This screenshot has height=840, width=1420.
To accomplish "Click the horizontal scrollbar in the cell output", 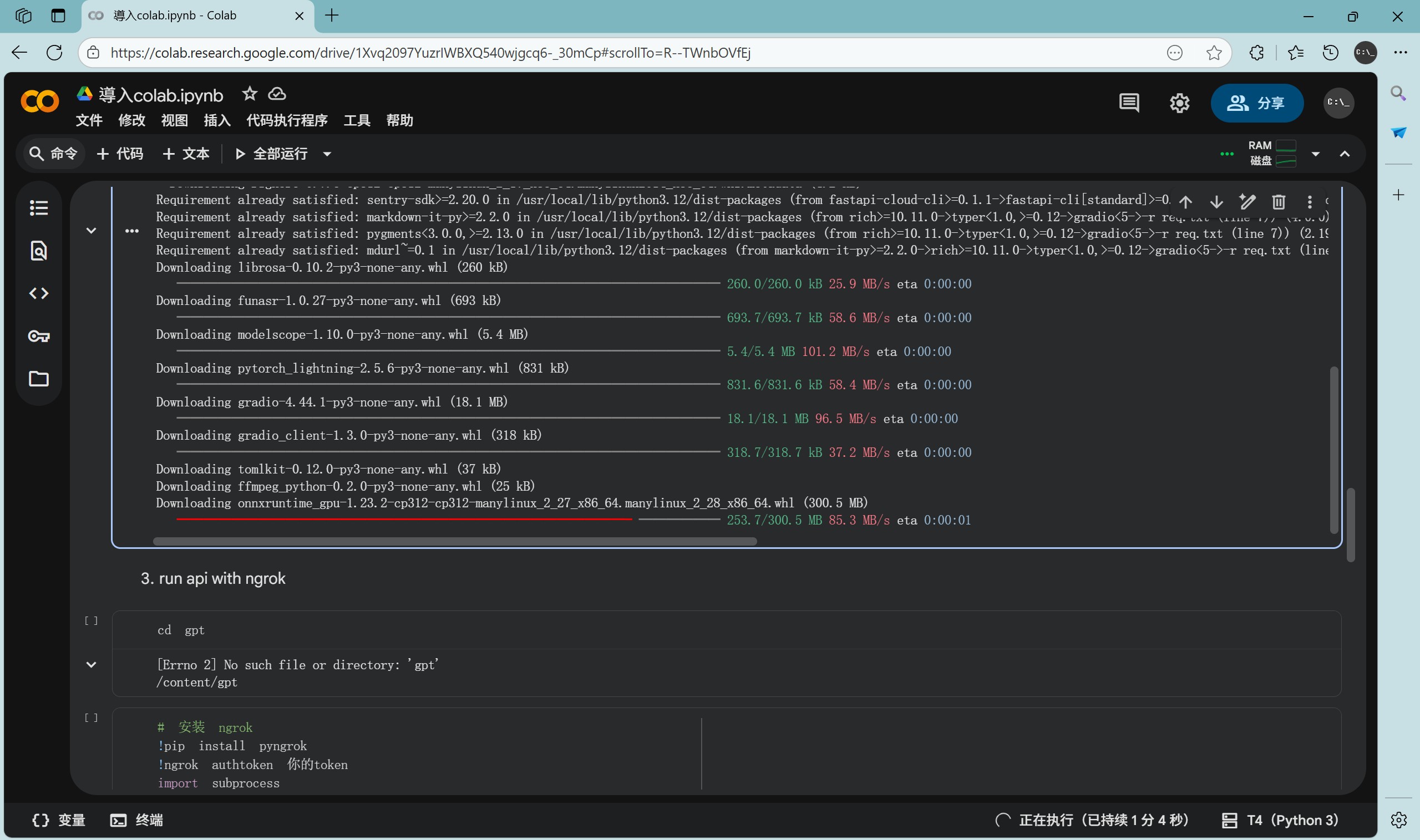I will [x=454, y=541].
